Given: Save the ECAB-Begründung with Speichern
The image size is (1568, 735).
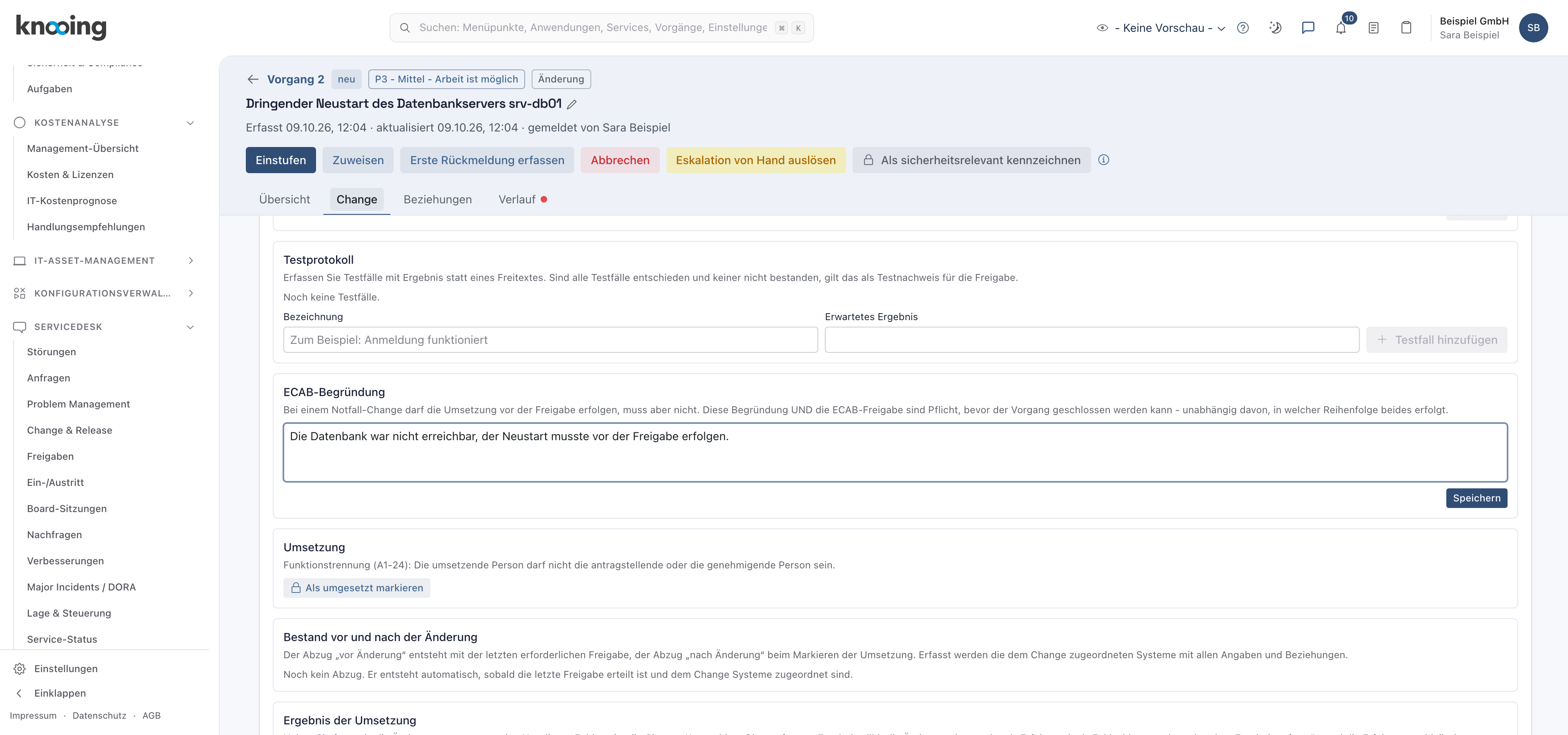Looking at the screenshot, I should (x=1477, y=498).
